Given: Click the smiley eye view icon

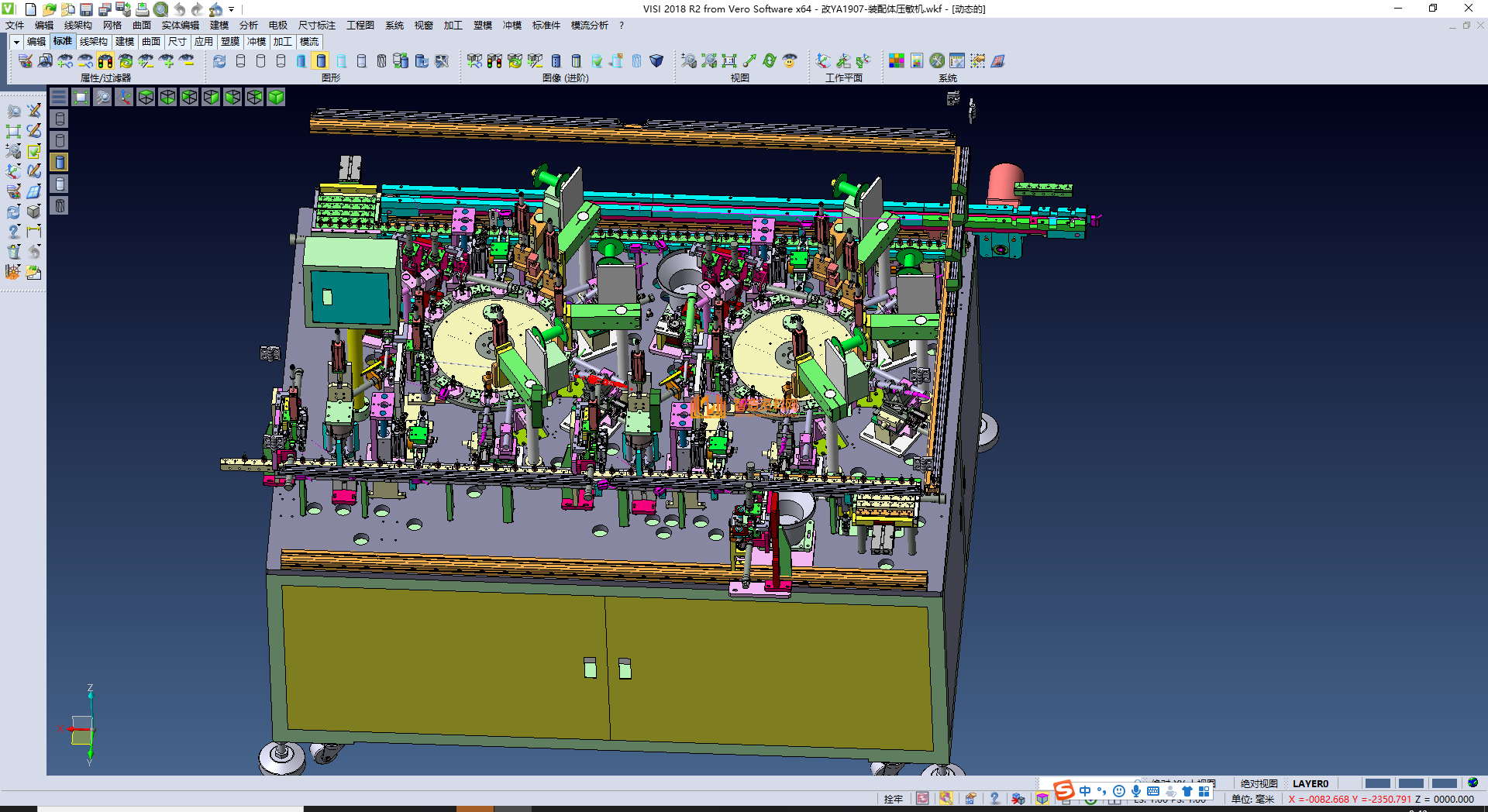Looking at the screenshot, I should click(x=790, y=61).
